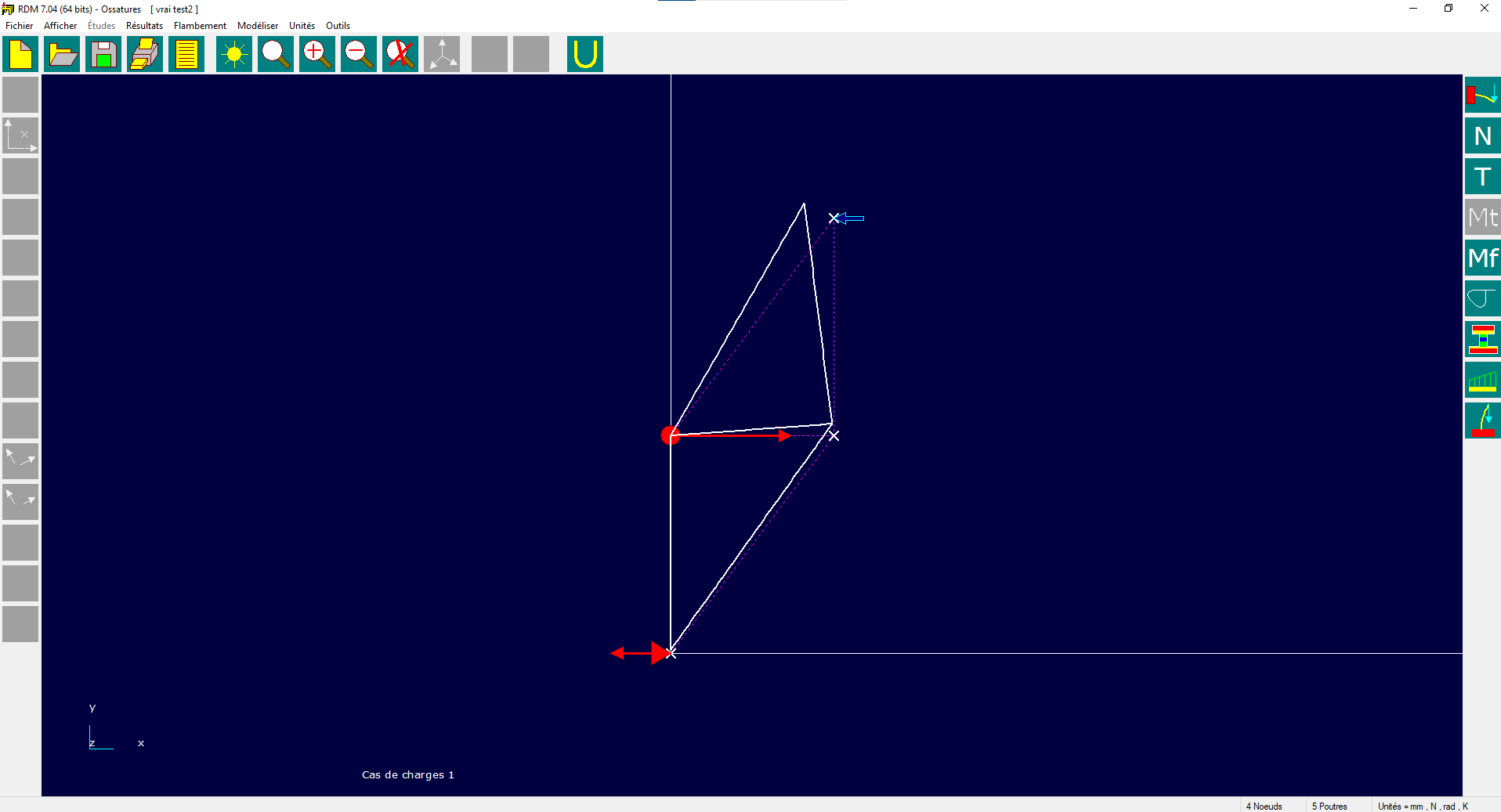Viewport: 1501px width, 812px height.
Task: Open the yellow results listing icon
Action: point(186,54)
